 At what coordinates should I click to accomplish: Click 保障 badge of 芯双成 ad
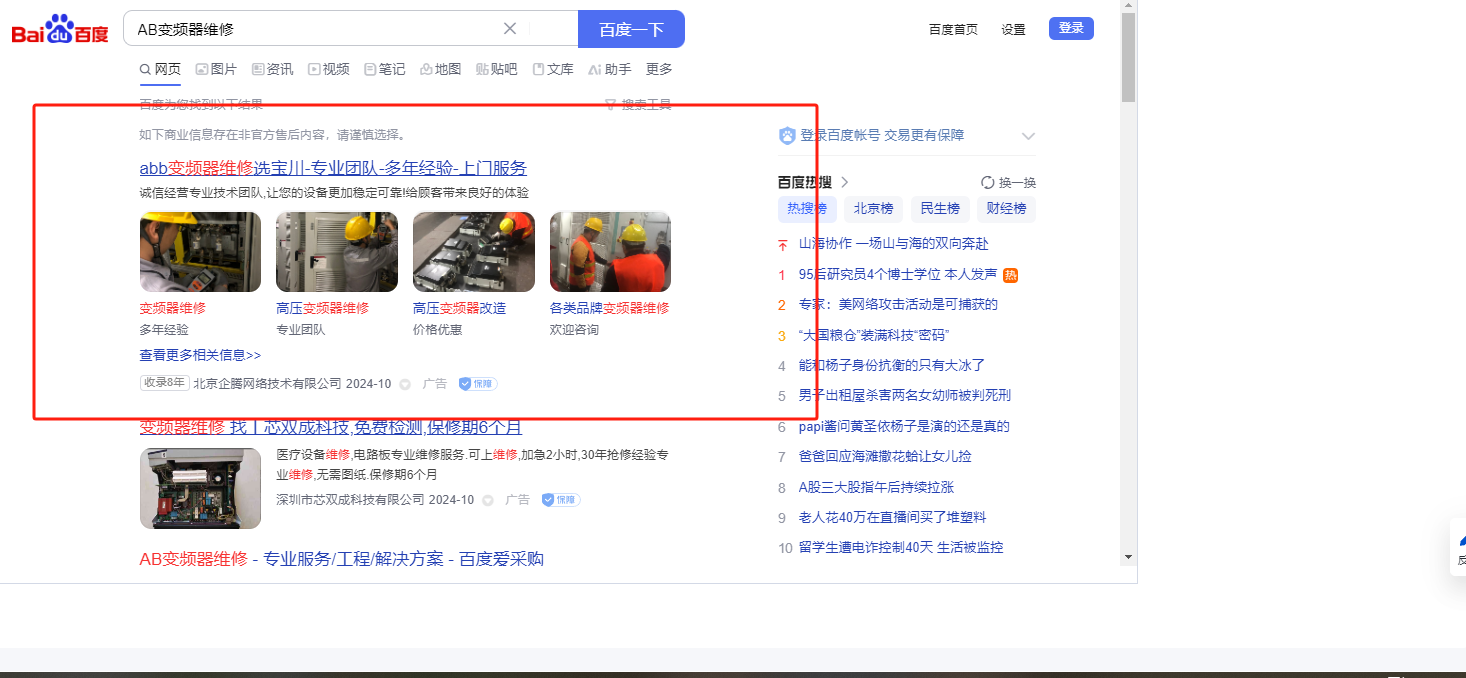[x=560, y=499]
